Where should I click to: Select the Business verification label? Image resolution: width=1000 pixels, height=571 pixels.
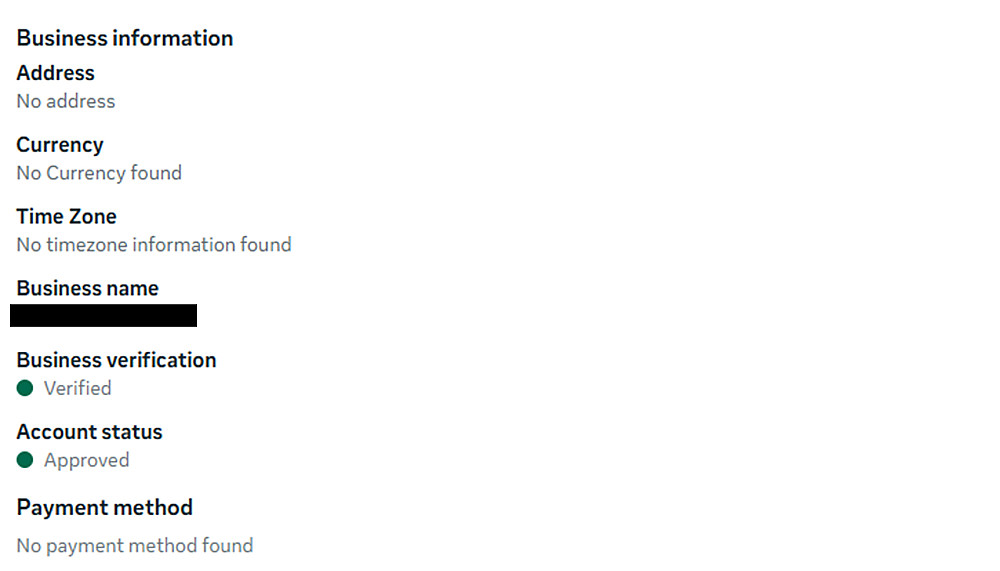116,360
